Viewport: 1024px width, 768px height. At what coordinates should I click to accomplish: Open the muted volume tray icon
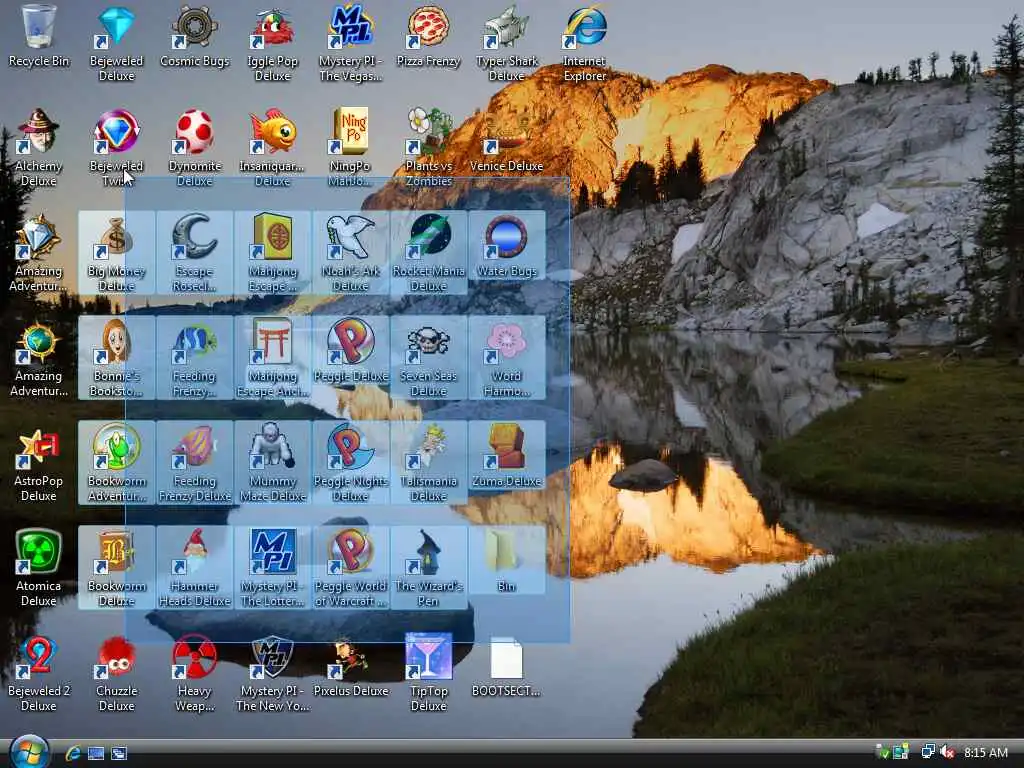coord(947,752)
